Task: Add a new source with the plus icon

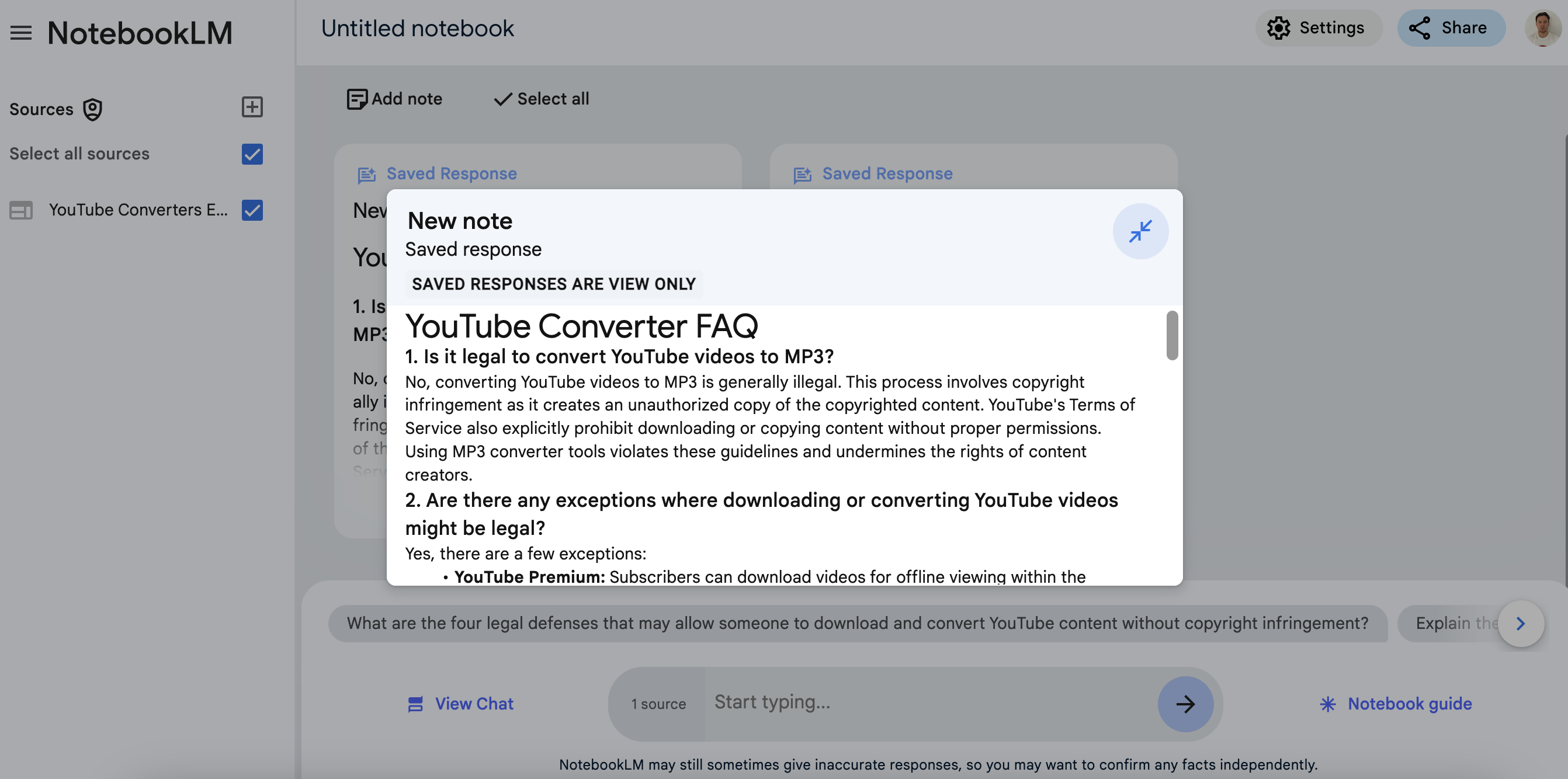Action: click(x=252, y=107)
